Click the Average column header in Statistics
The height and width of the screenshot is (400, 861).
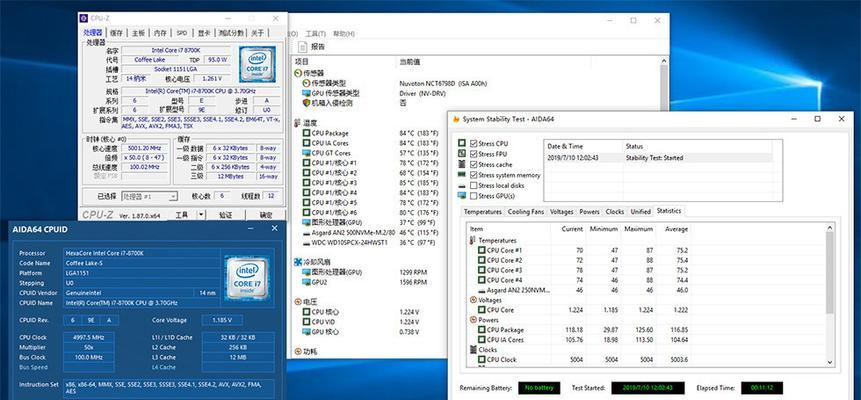[x=673, y=229]
